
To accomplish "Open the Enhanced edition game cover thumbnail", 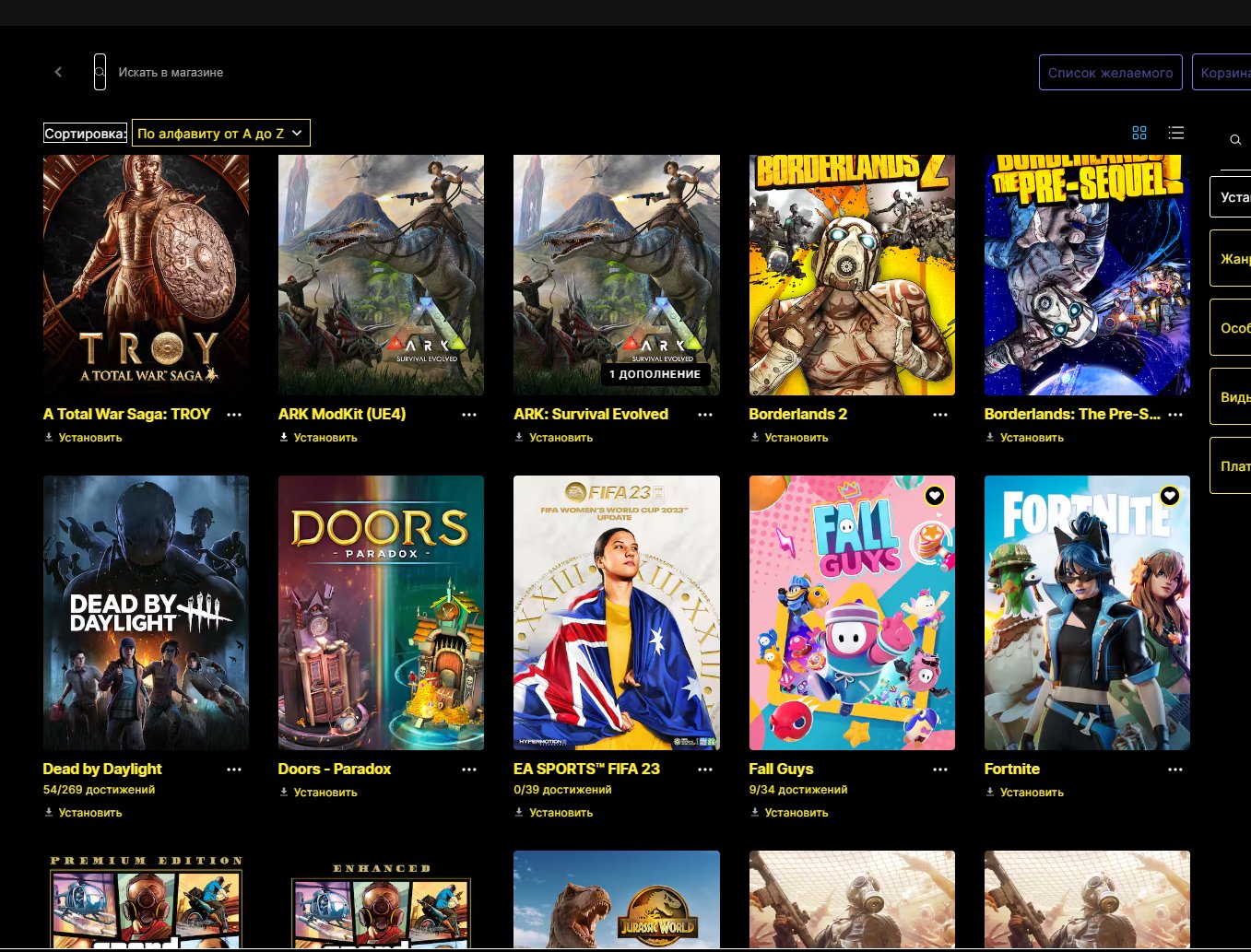I will click(381, 899).
